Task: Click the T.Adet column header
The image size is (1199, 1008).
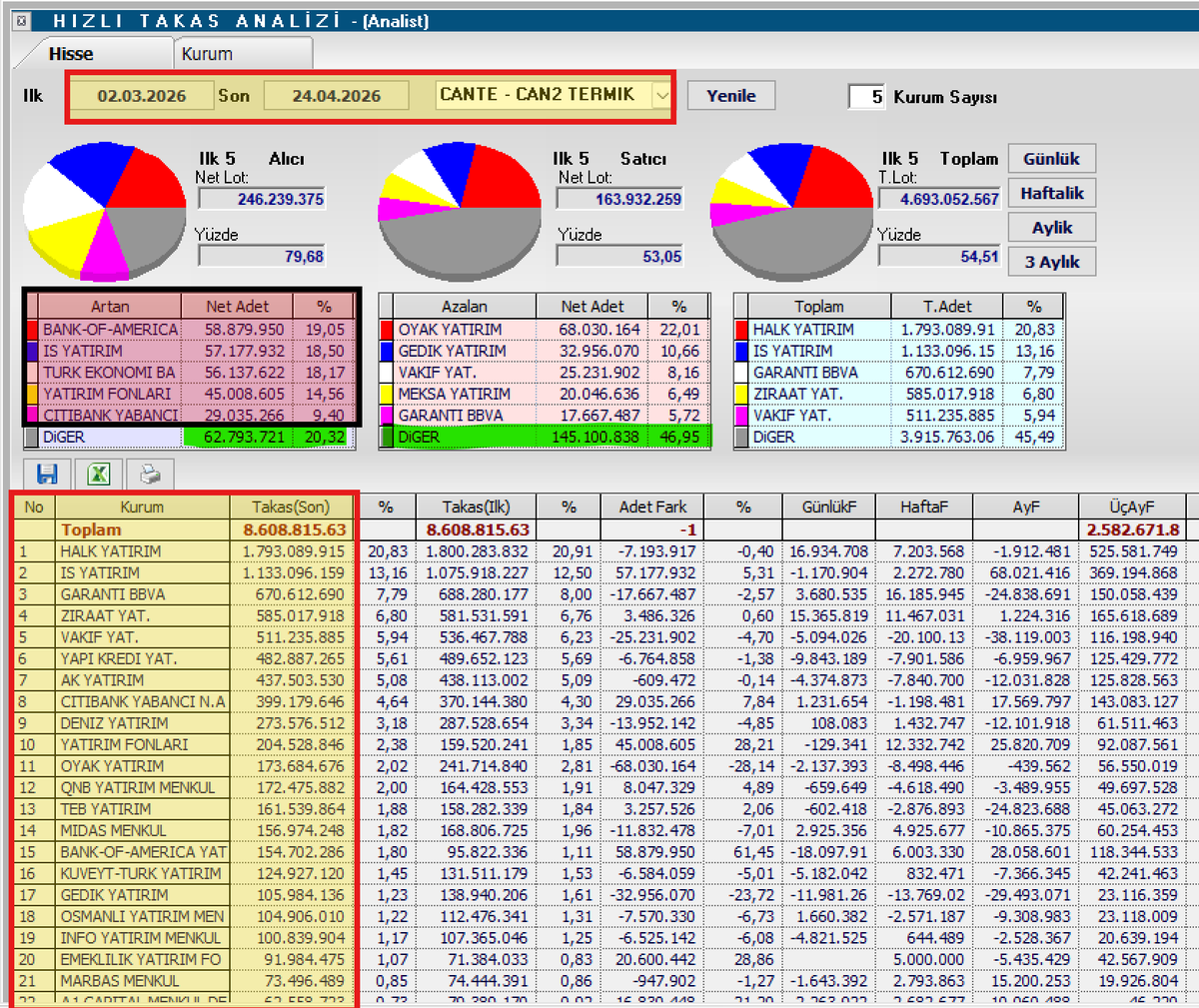Action: pyautogui.click(x=947, y=307)
